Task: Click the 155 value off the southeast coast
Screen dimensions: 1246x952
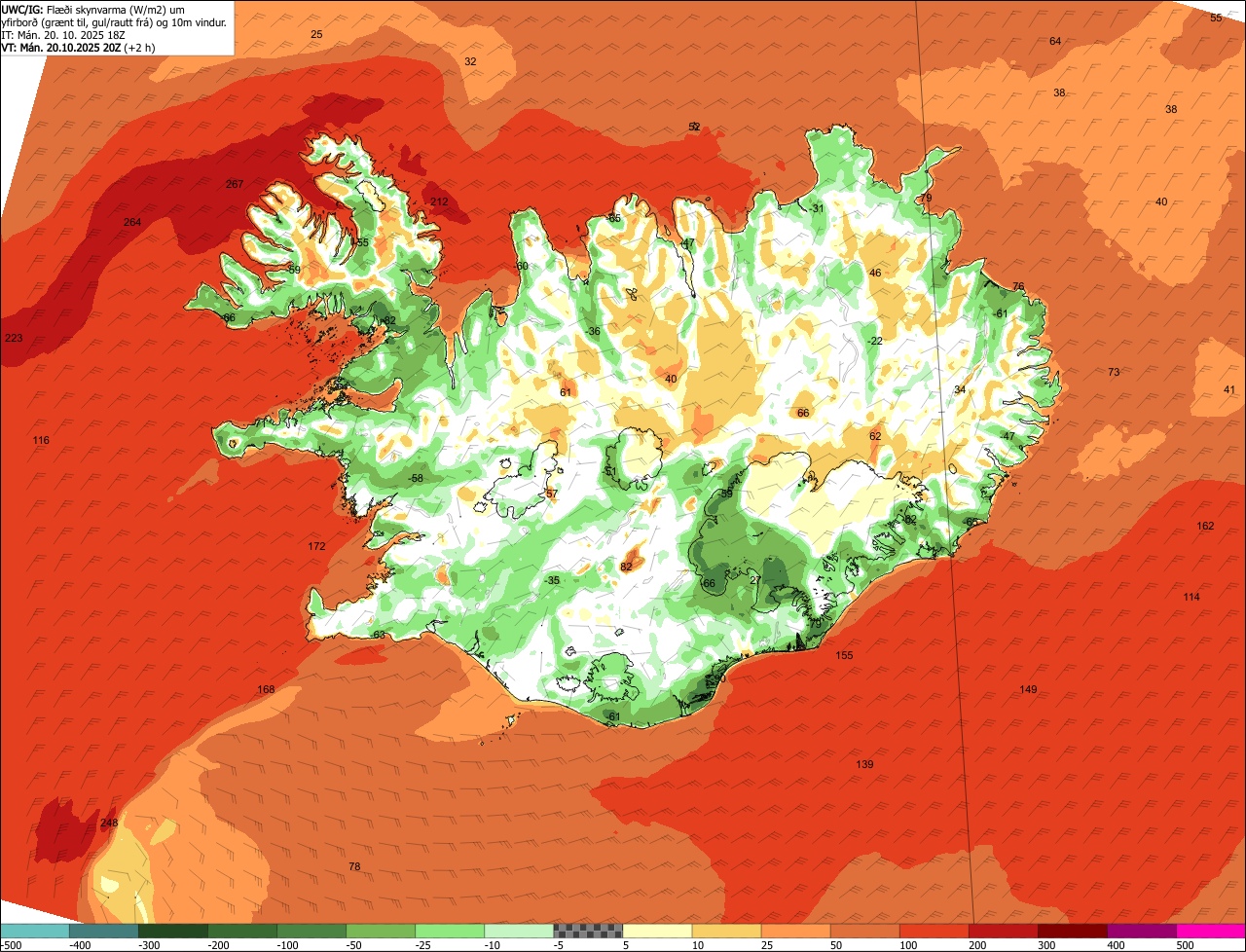Action: [x=844, y=655]
